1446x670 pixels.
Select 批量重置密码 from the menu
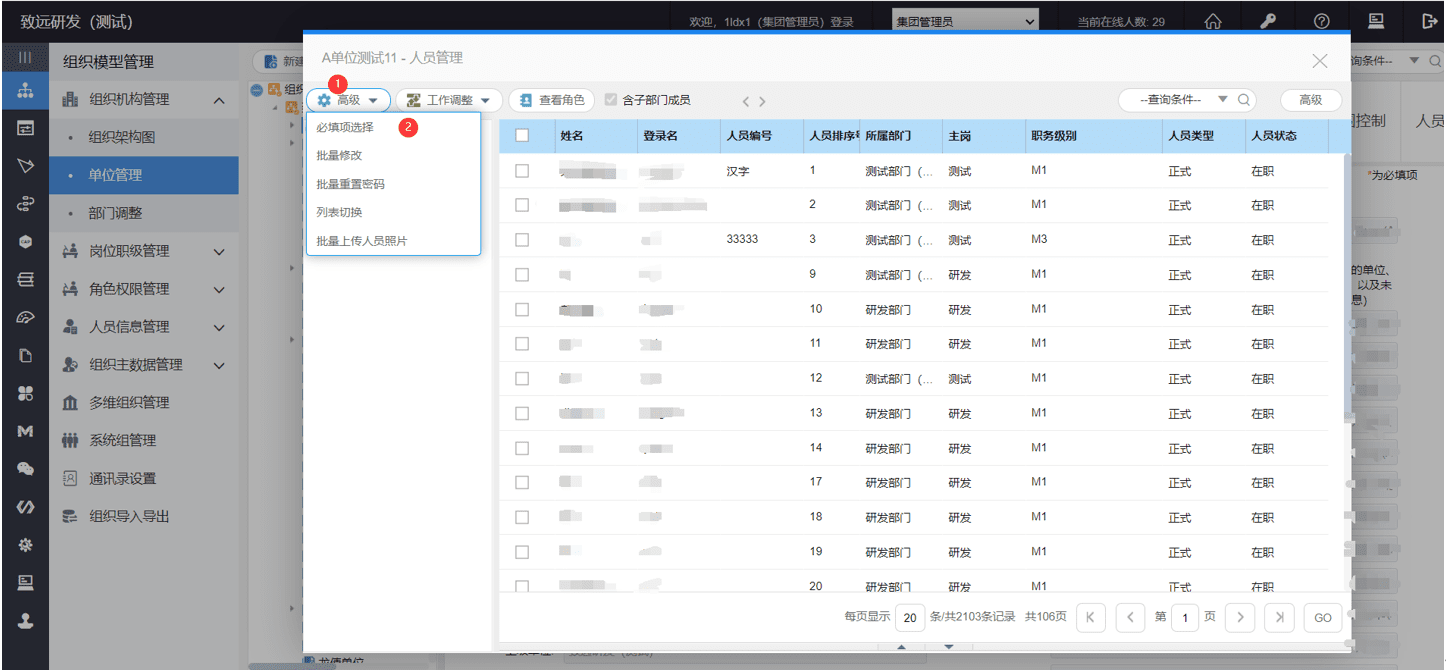tap(350, 185)
